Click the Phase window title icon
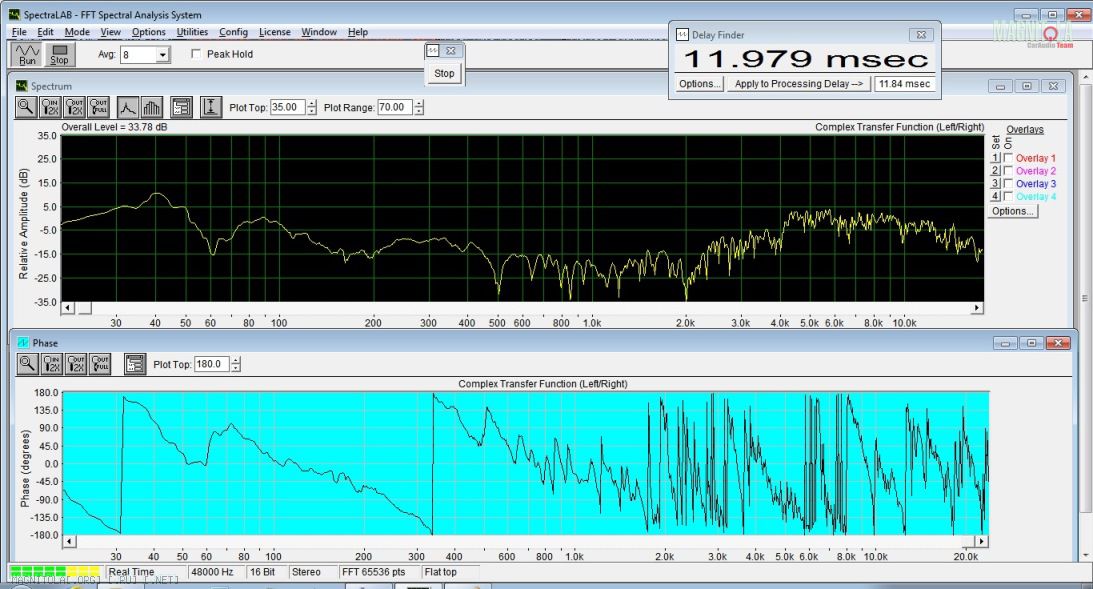The height and width of the screenshot is (589, 1093). (x=22, y=343)
